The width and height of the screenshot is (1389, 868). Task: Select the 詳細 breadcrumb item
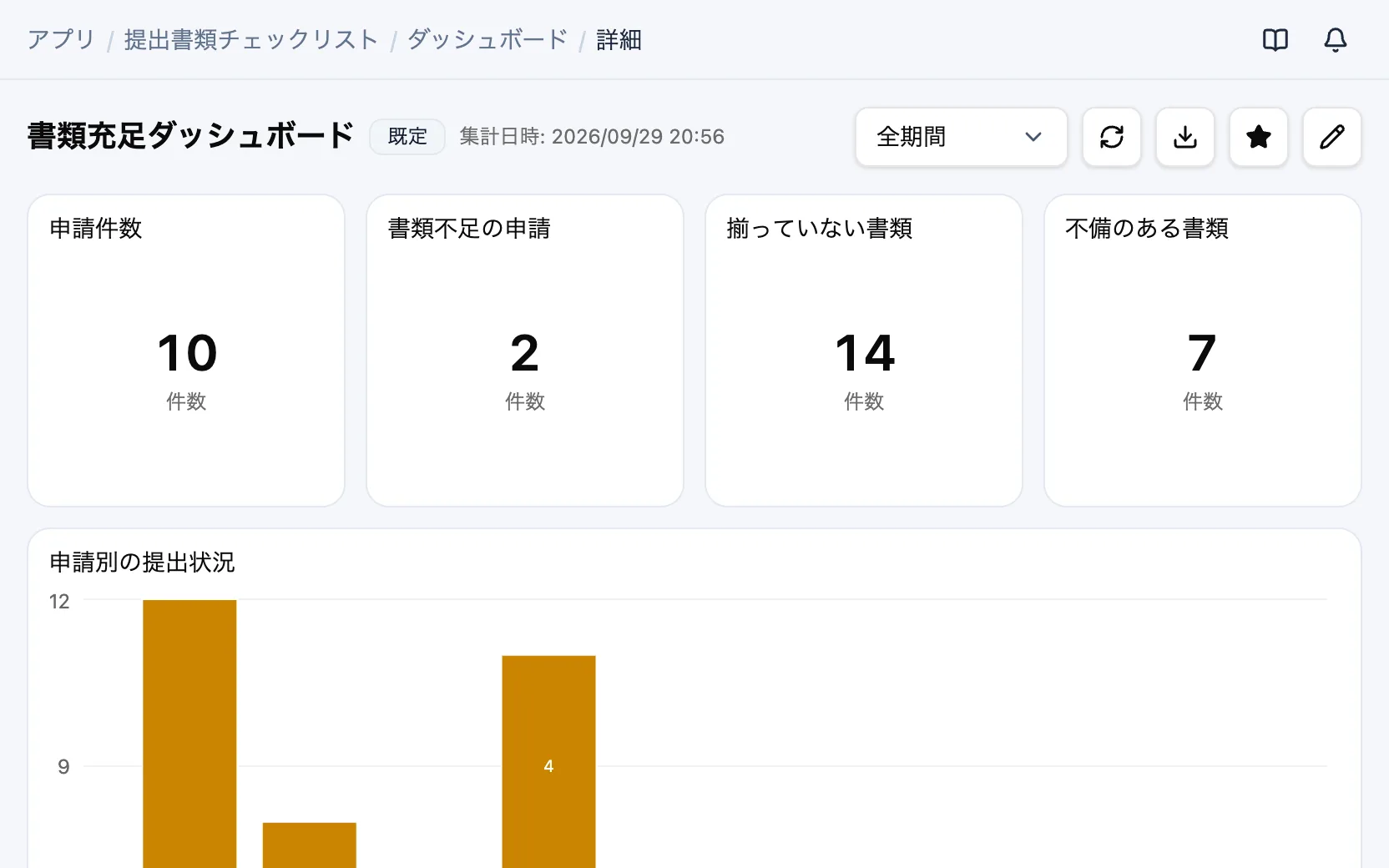click(619, 39)
